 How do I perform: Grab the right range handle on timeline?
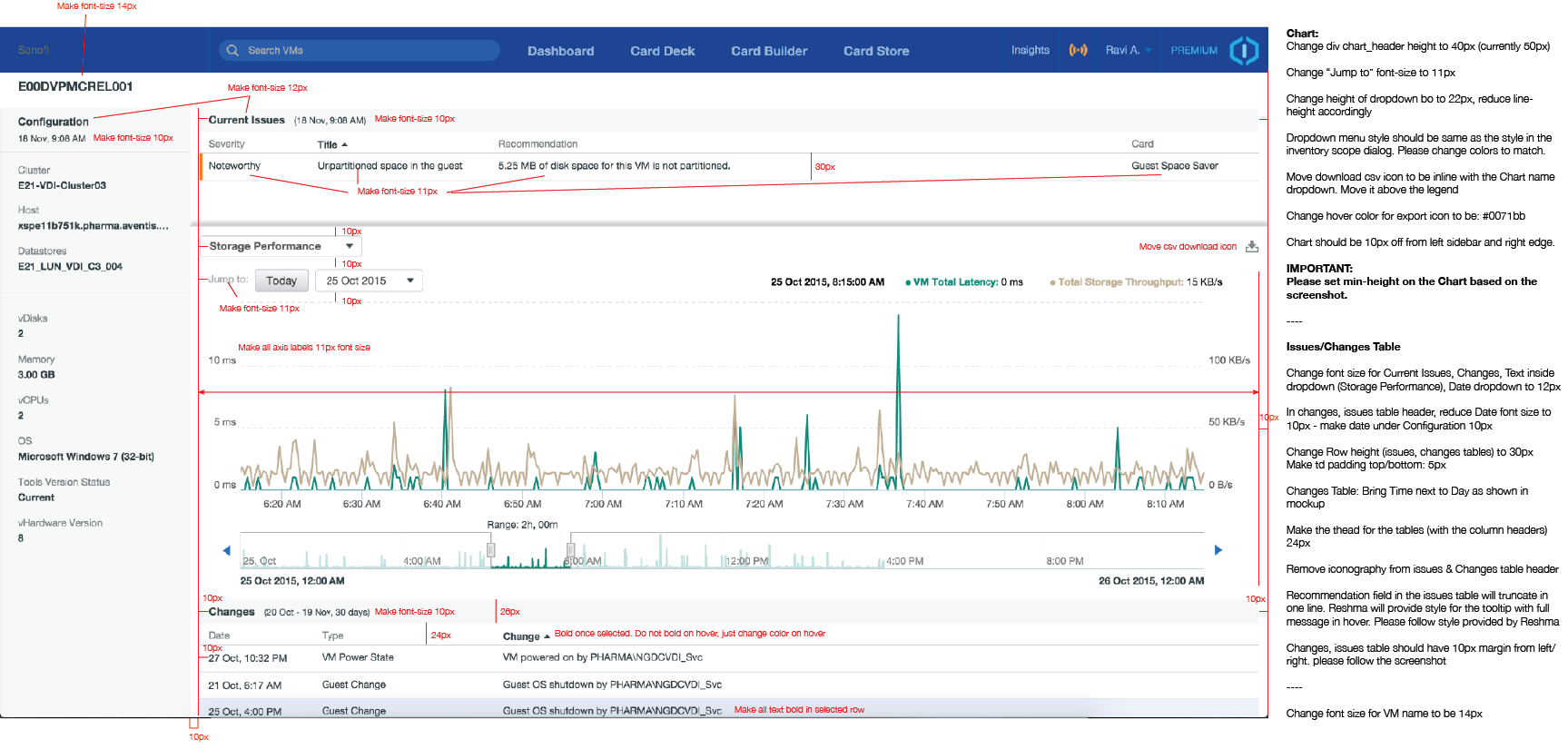[571, 549]
